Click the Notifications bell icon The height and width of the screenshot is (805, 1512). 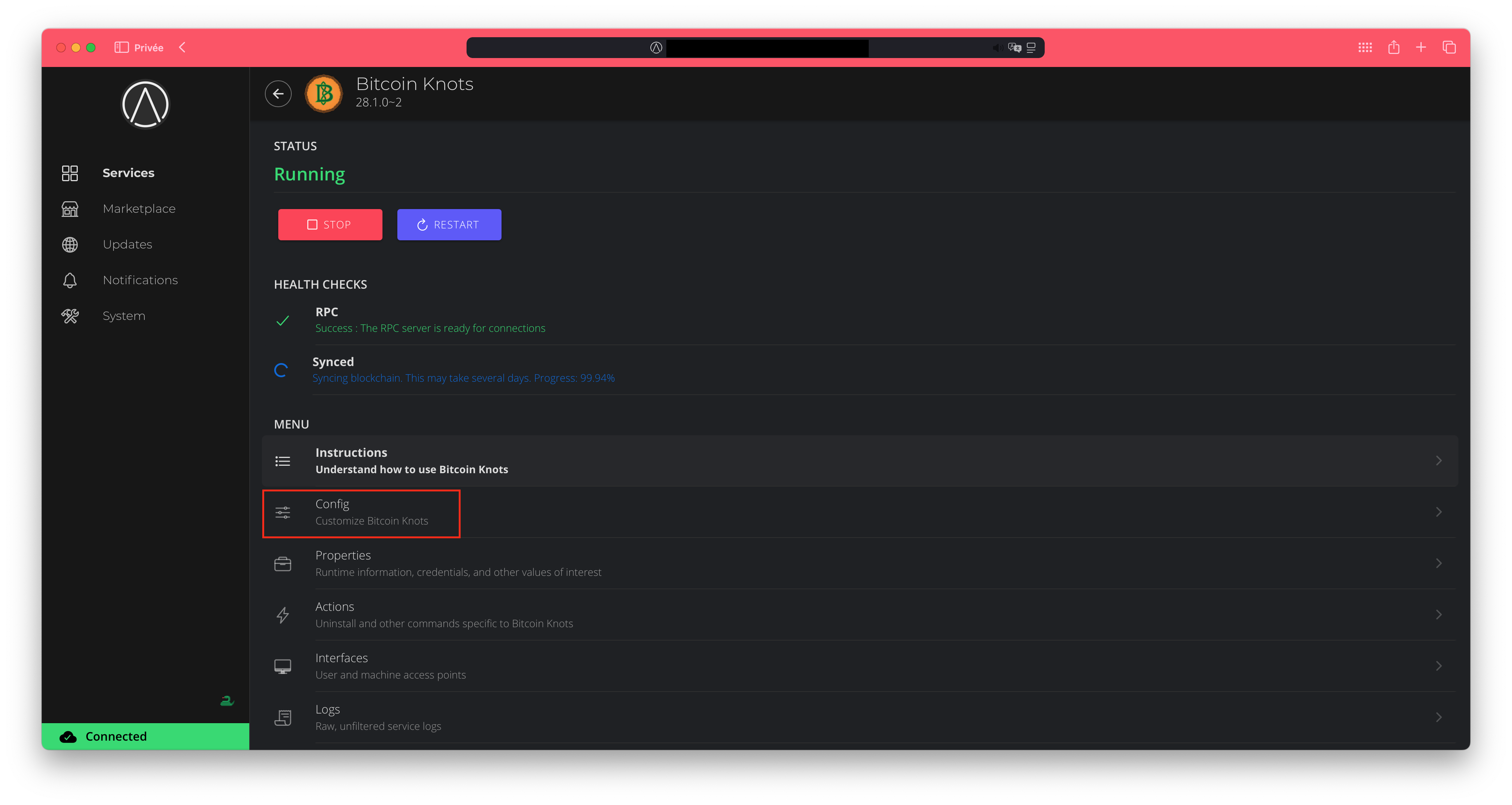tap(70, 280)
